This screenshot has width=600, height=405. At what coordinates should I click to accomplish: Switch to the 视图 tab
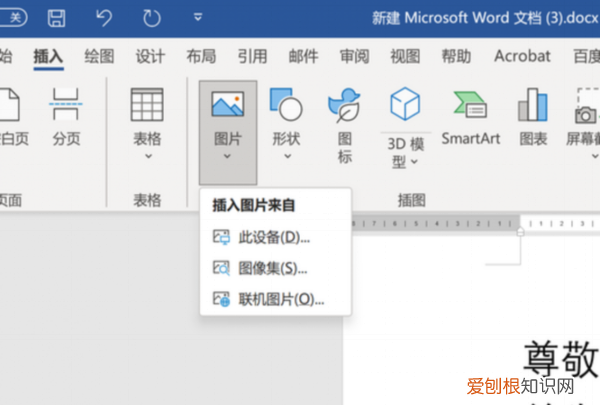(405, 57)
